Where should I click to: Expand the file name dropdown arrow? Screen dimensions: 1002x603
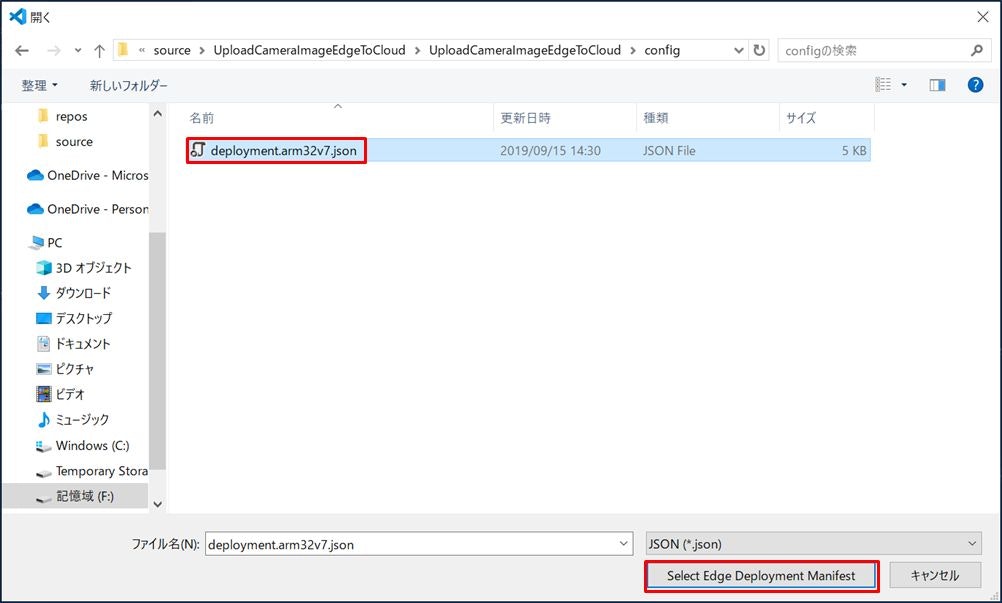623,544
